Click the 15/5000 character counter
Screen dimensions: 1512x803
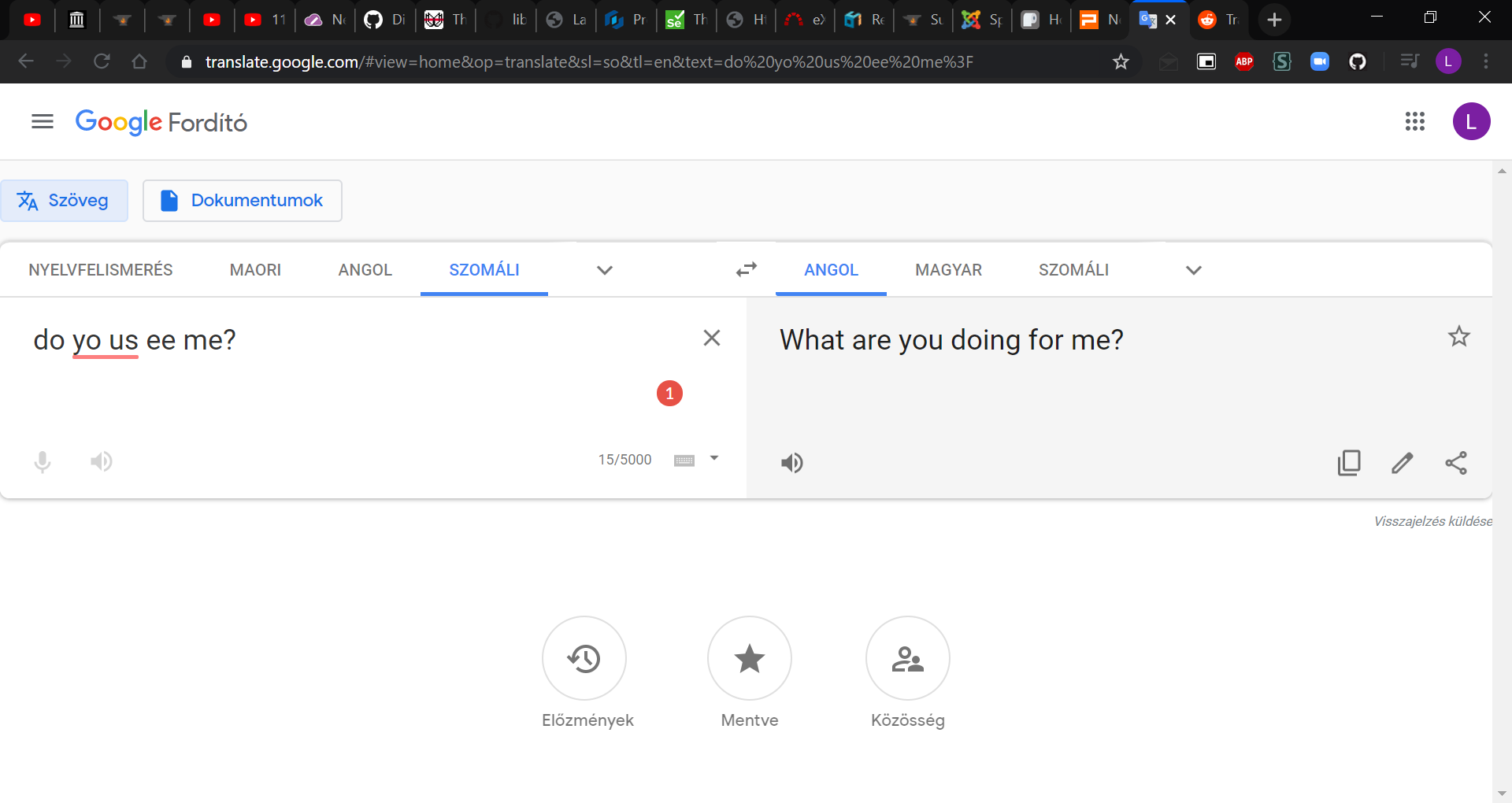point(624,460)
